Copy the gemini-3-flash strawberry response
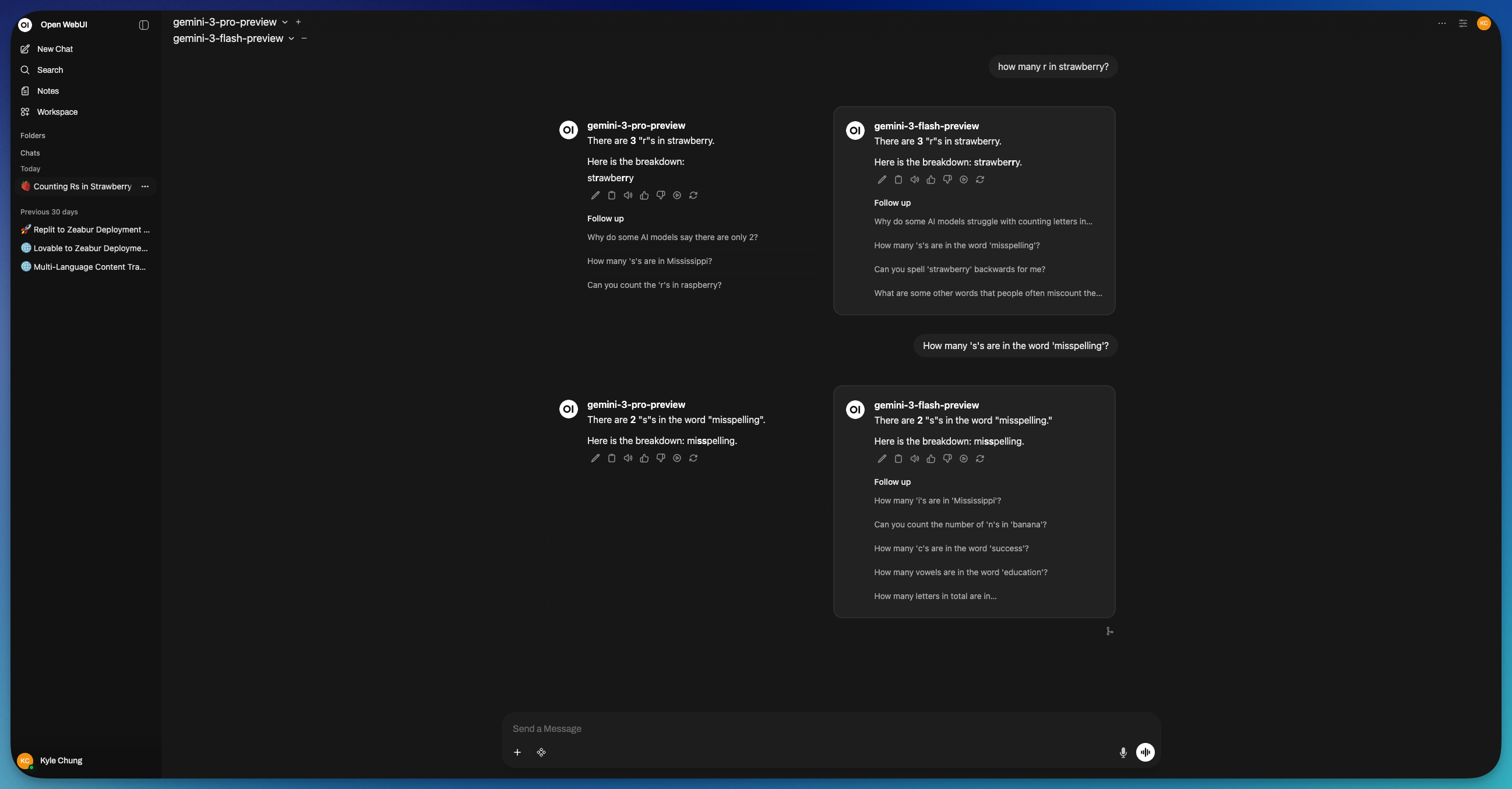The height and width of the screenshot is (789, 1512). click(898, 180)
